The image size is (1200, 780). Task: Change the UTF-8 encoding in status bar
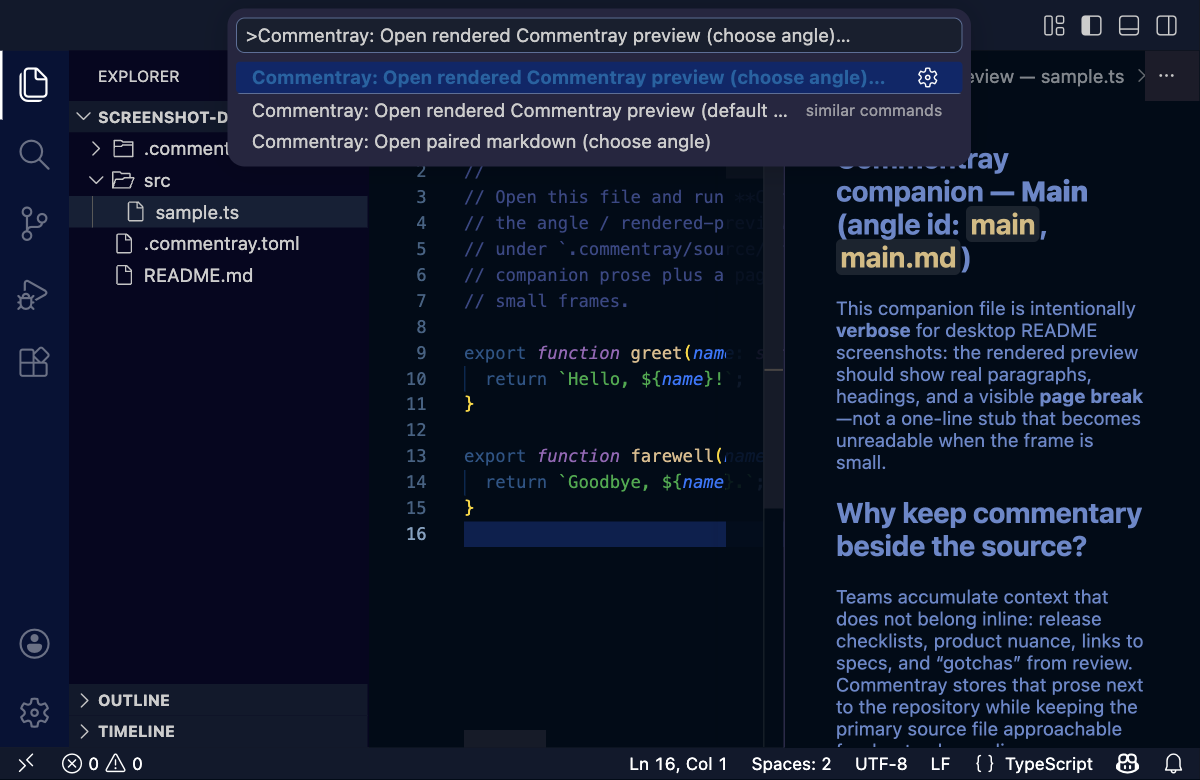(881, 764)
